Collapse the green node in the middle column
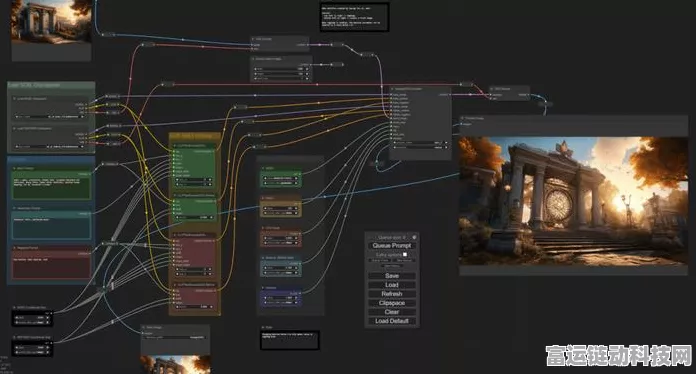The height and width of the screenshot is (374, 696). (x=263, y=169)
